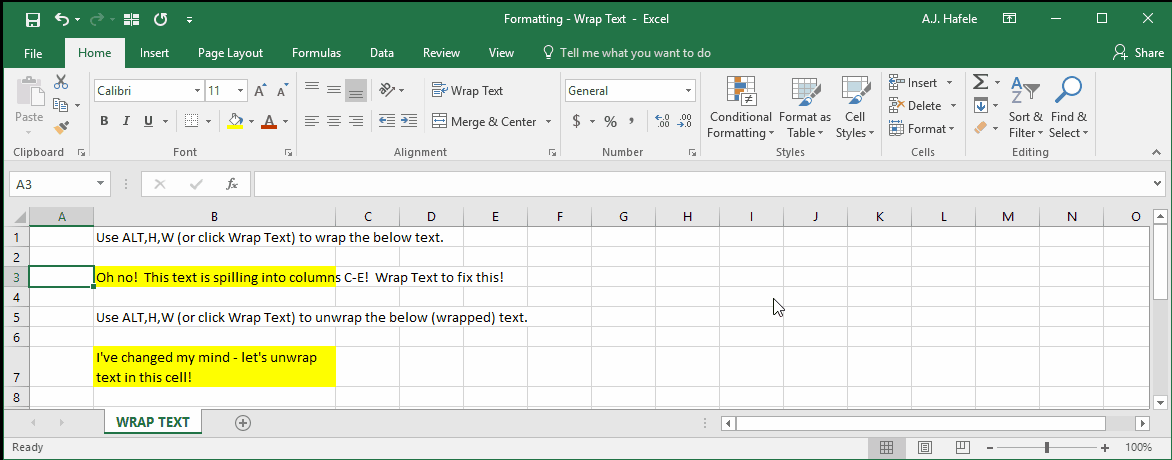The image size is (1172, 460).
Task: Toggle Underline formatting
Action: click(147, 121)
